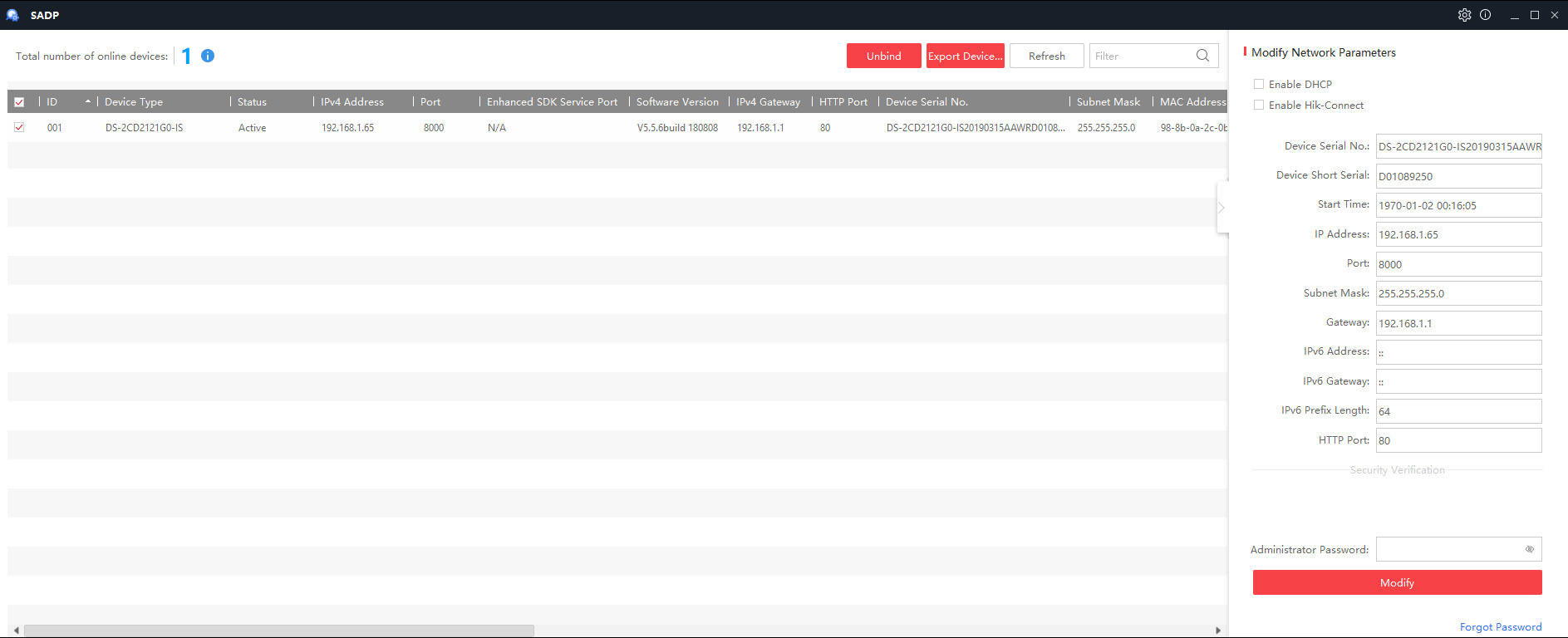This screenshot has width=1568, height=638.
Task: Click the right scroll arrow of horizontal scrollbar
Action: (1218, 631)
